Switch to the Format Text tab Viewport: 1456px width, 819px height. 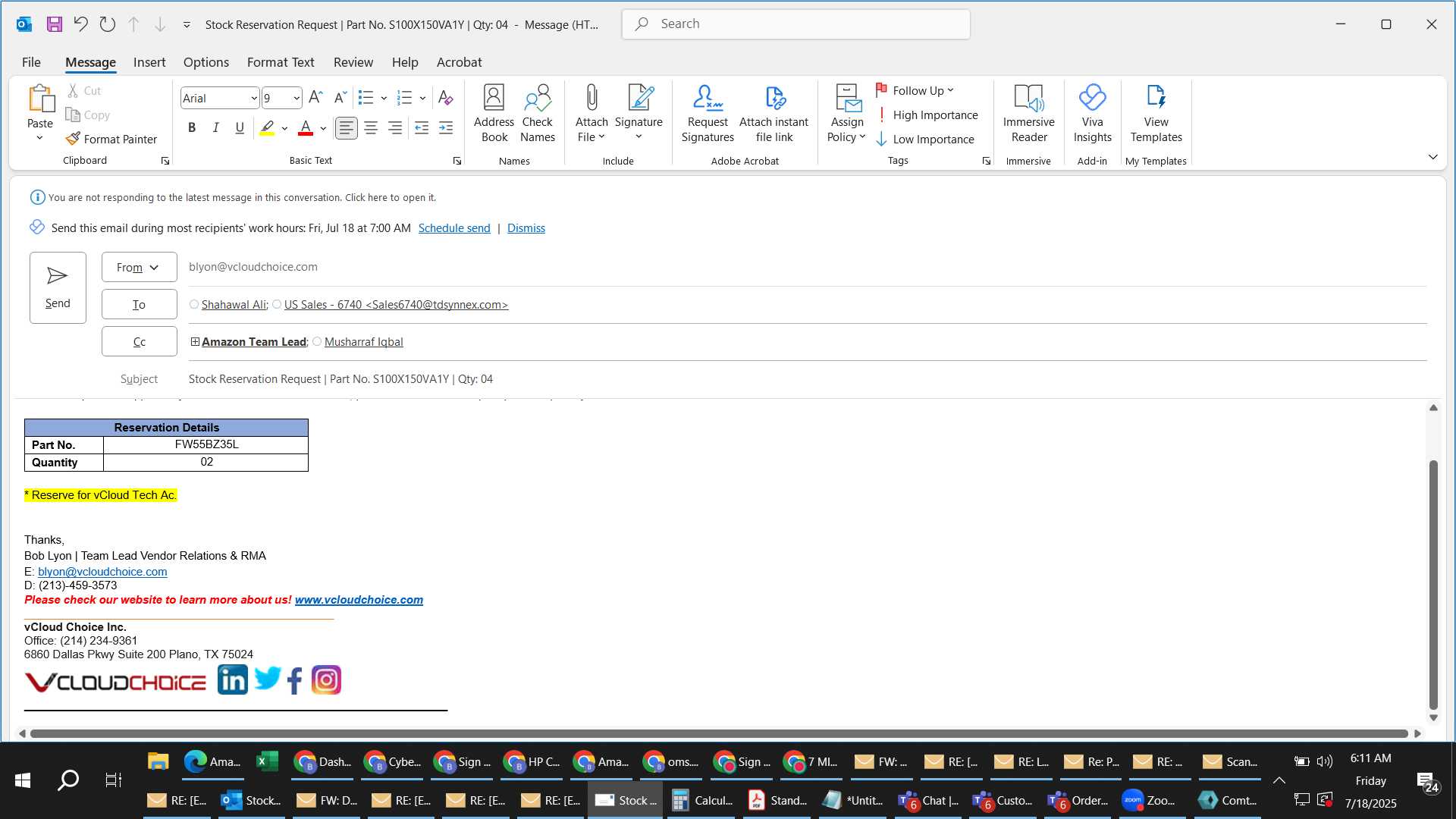coord(281,62)
